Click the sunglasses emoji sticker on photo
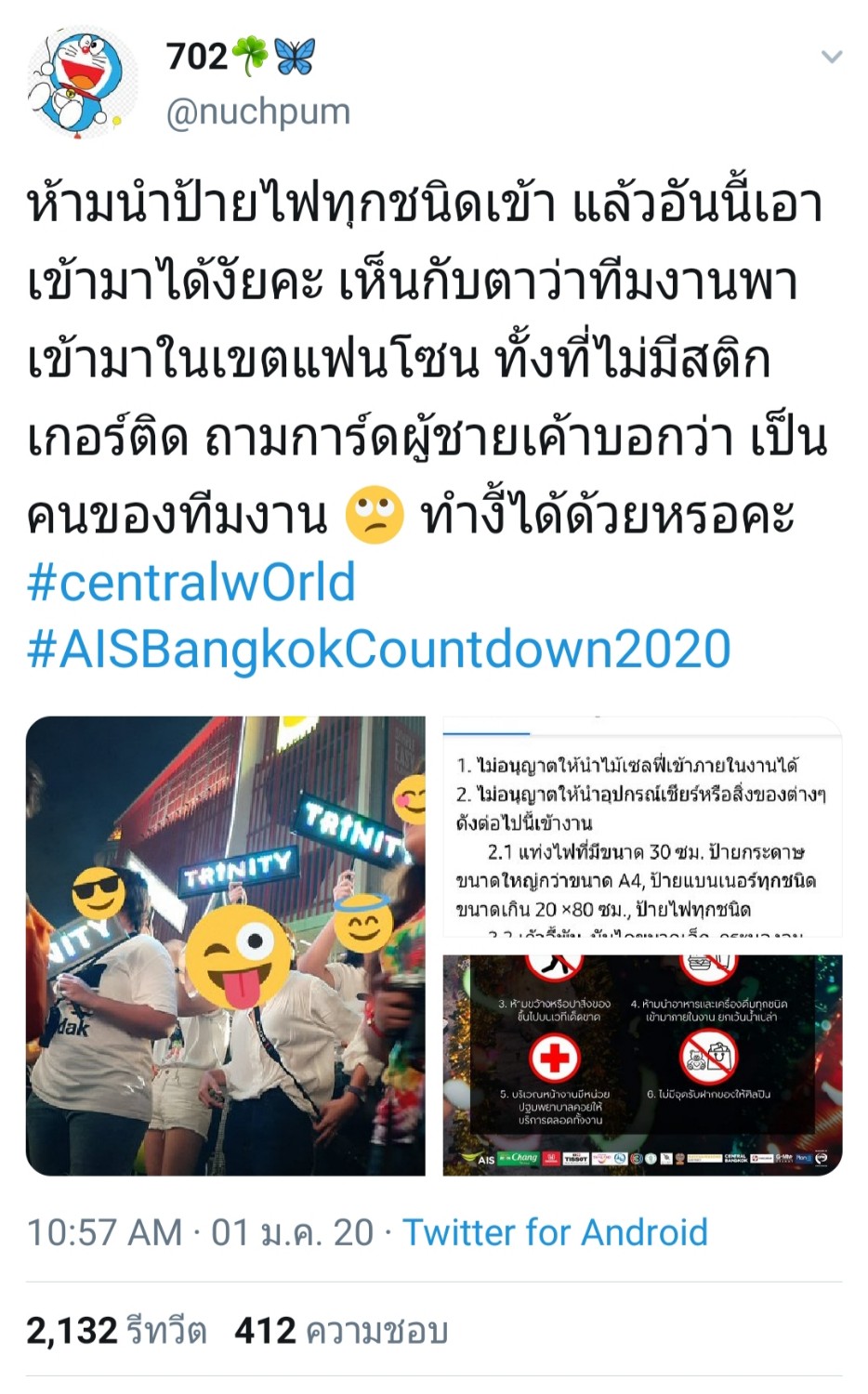Image resolution: width=868 pixels, height=1394 pixels. [99, 894]
